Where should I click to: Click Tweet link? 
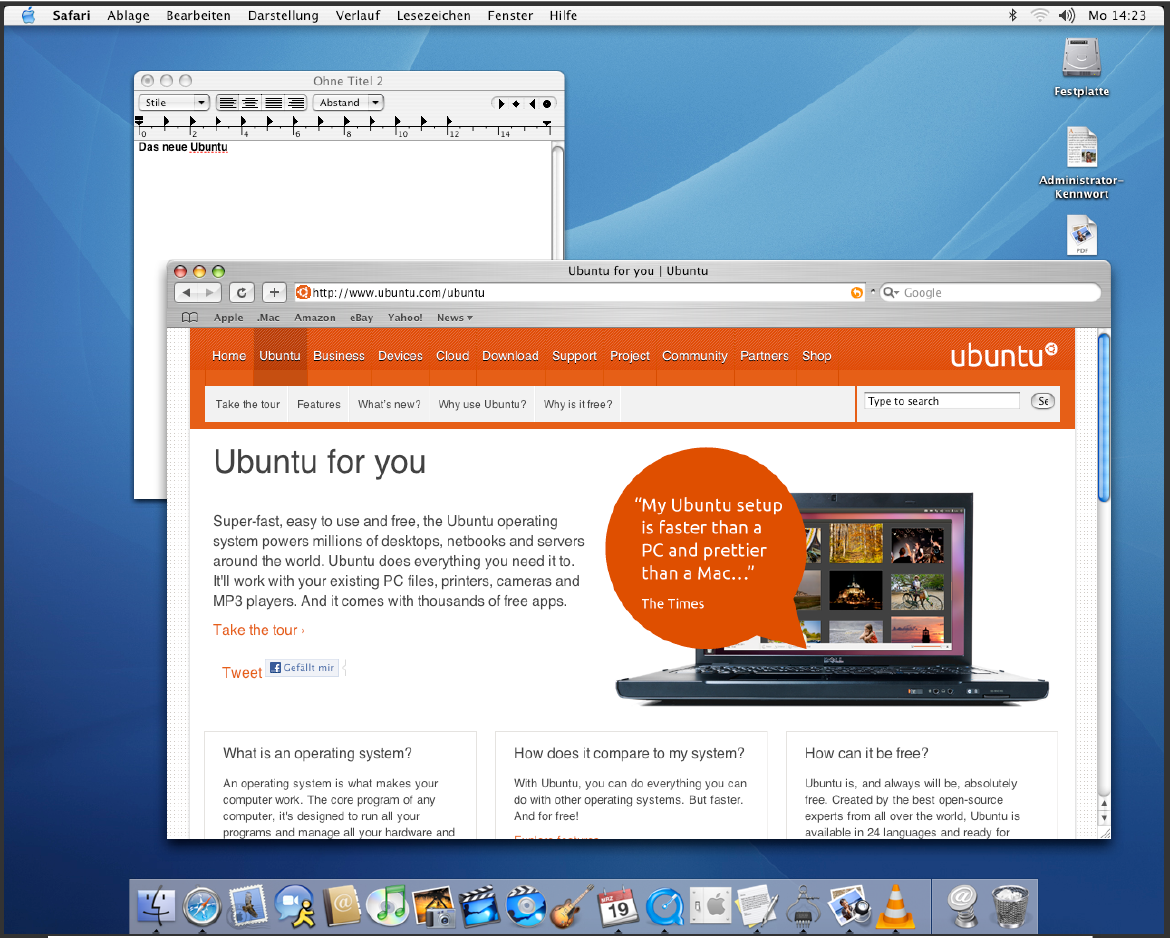[x=242, y=673]
